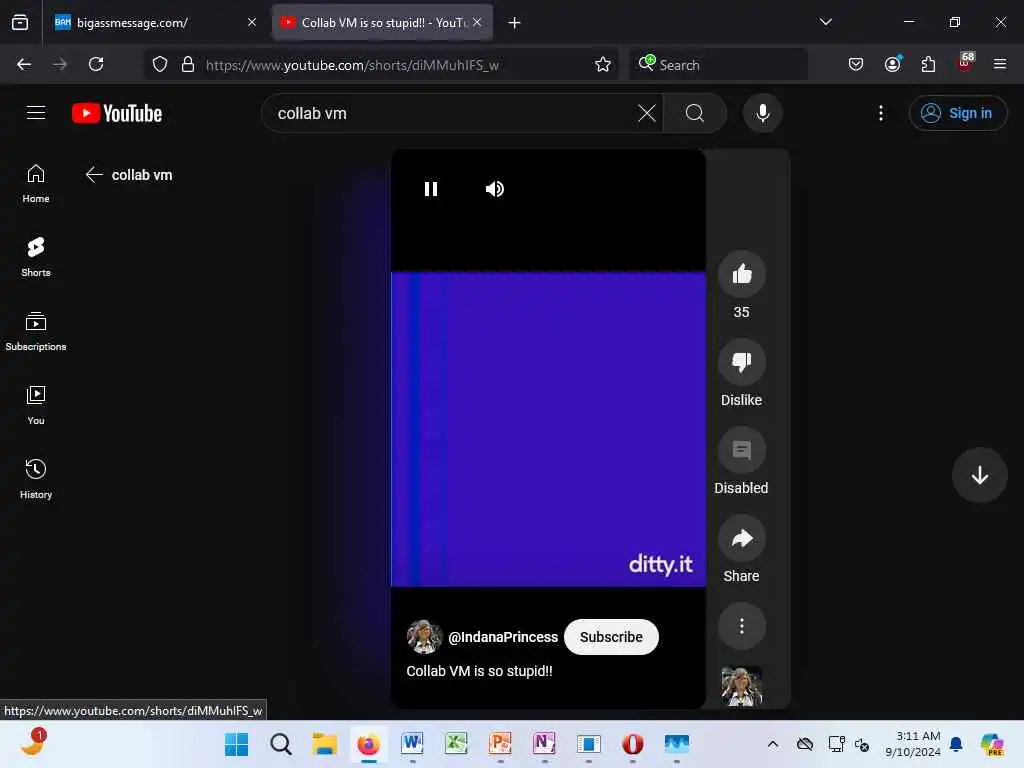Open clock showing 3:11 AM

pyautogui.click(x=912, y=744)
